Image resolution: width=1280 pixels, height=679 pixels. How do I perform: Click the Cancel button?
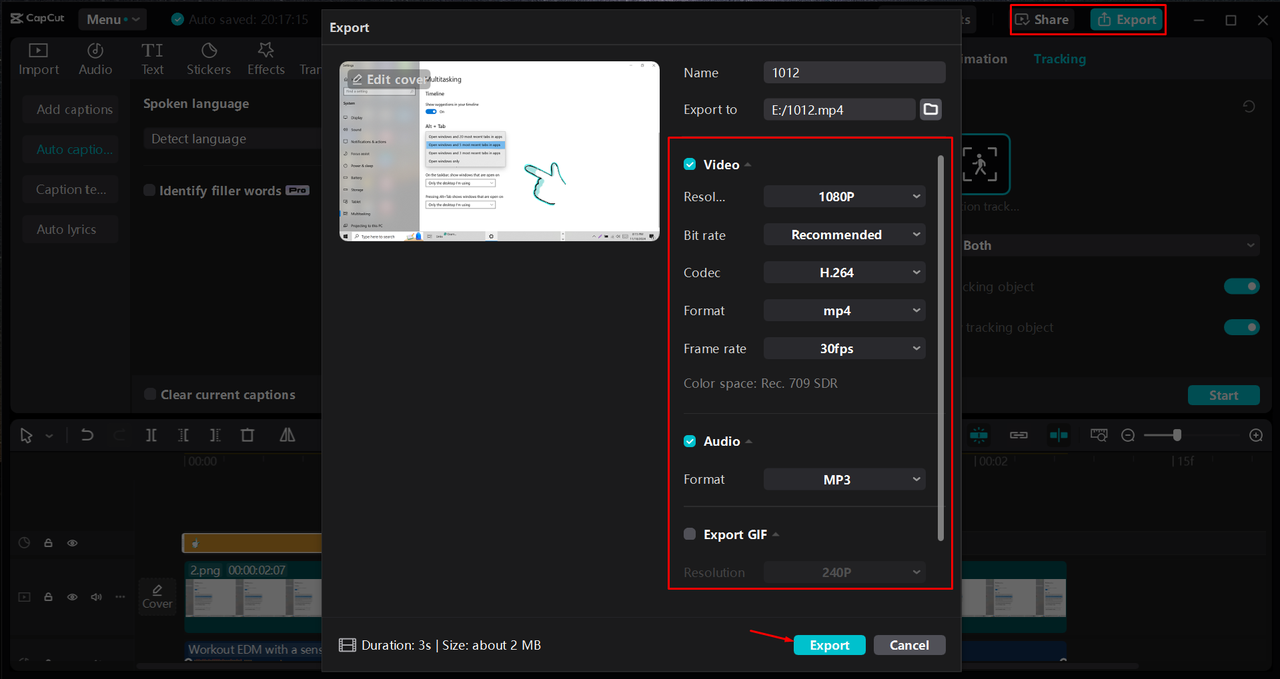pos(909,645)
